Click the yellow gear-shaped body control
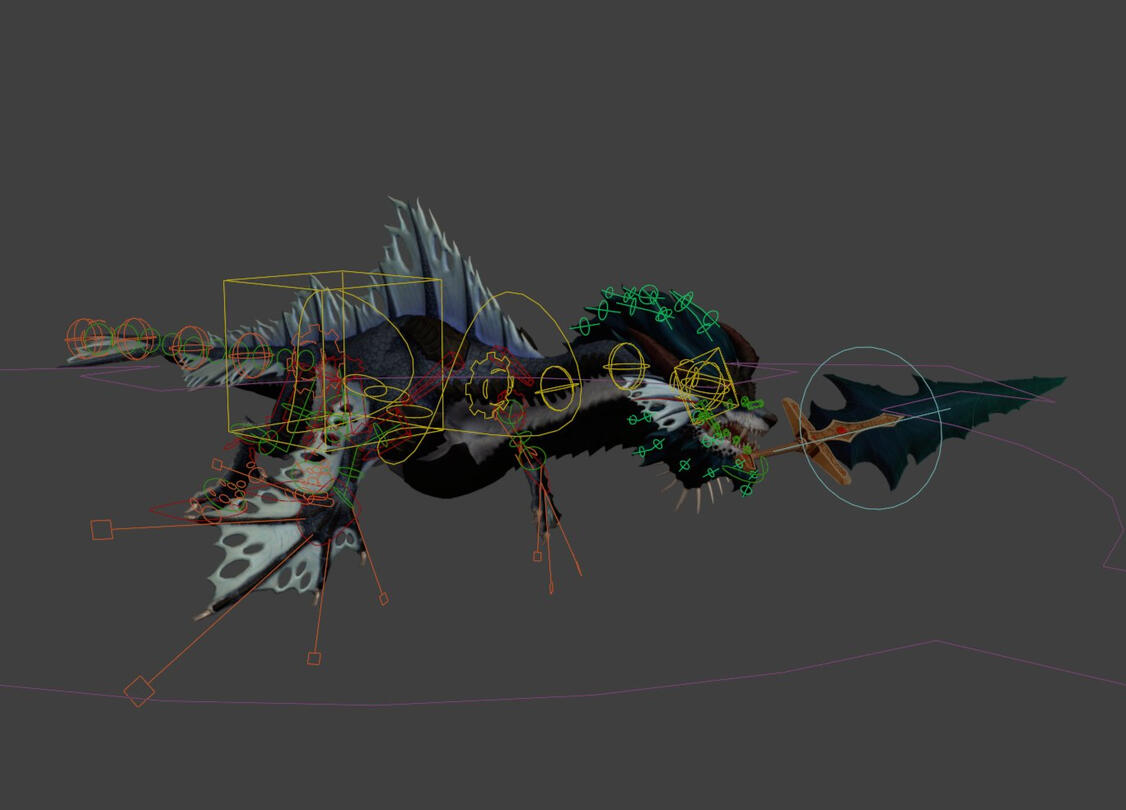This screenshot has width=1126, height=810. (x=489, y=383)
